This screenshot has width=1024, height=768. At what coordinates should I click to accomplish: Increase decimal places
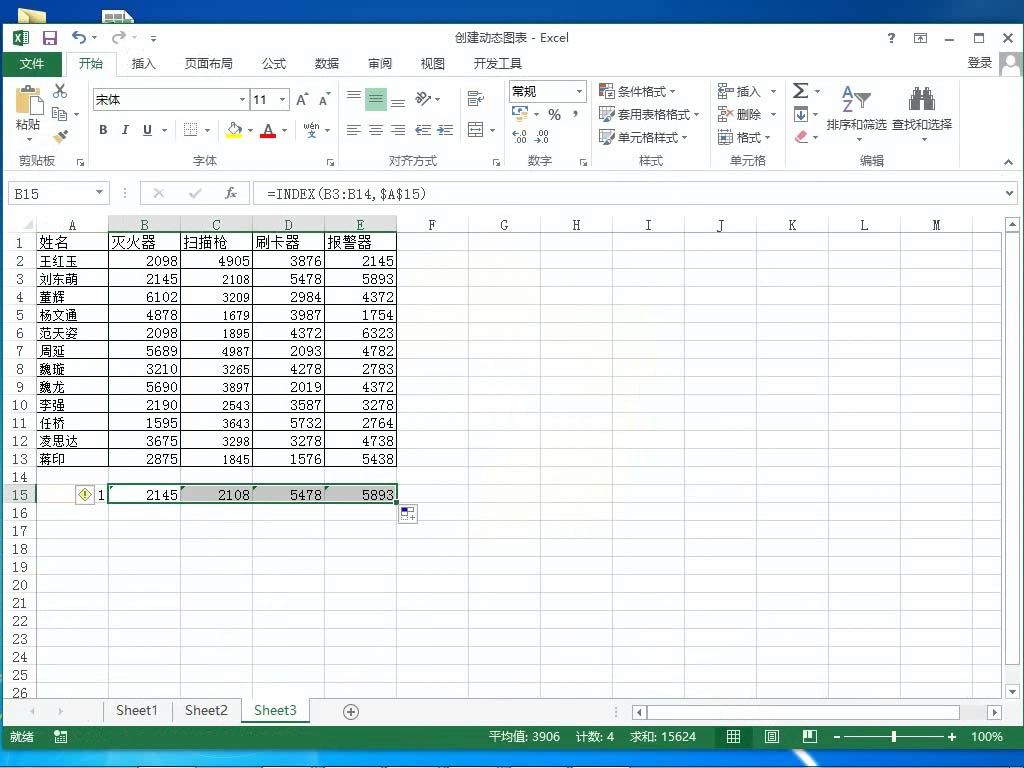[519, 137]
